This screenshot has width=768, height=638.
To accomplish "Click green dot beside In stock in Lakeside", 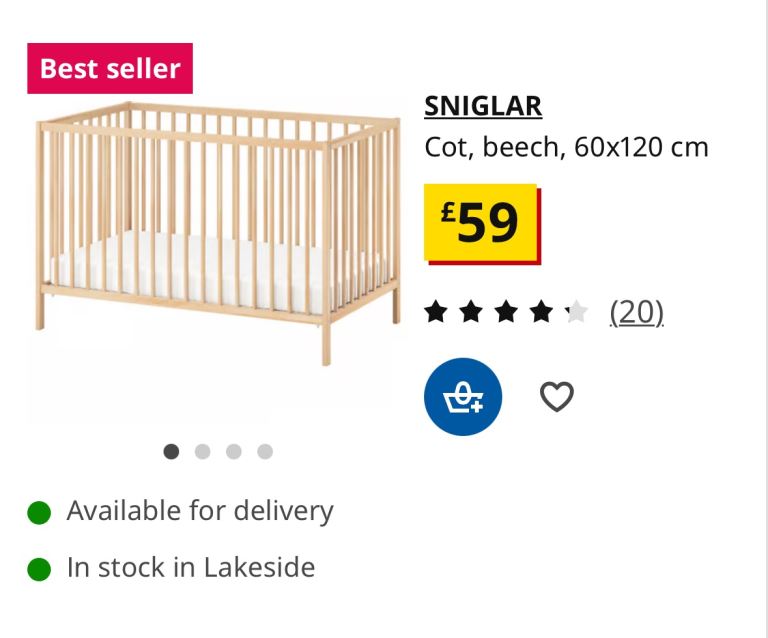I will 39,569.
